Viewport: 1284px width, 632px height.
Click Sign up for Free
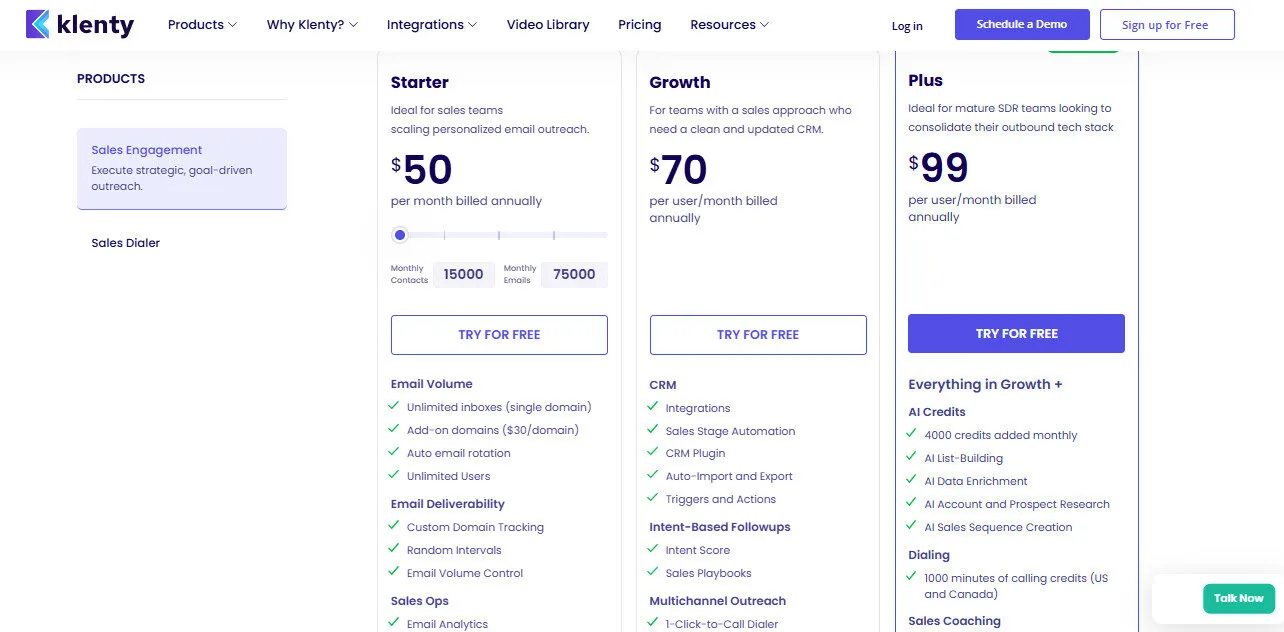(1166, 24)
